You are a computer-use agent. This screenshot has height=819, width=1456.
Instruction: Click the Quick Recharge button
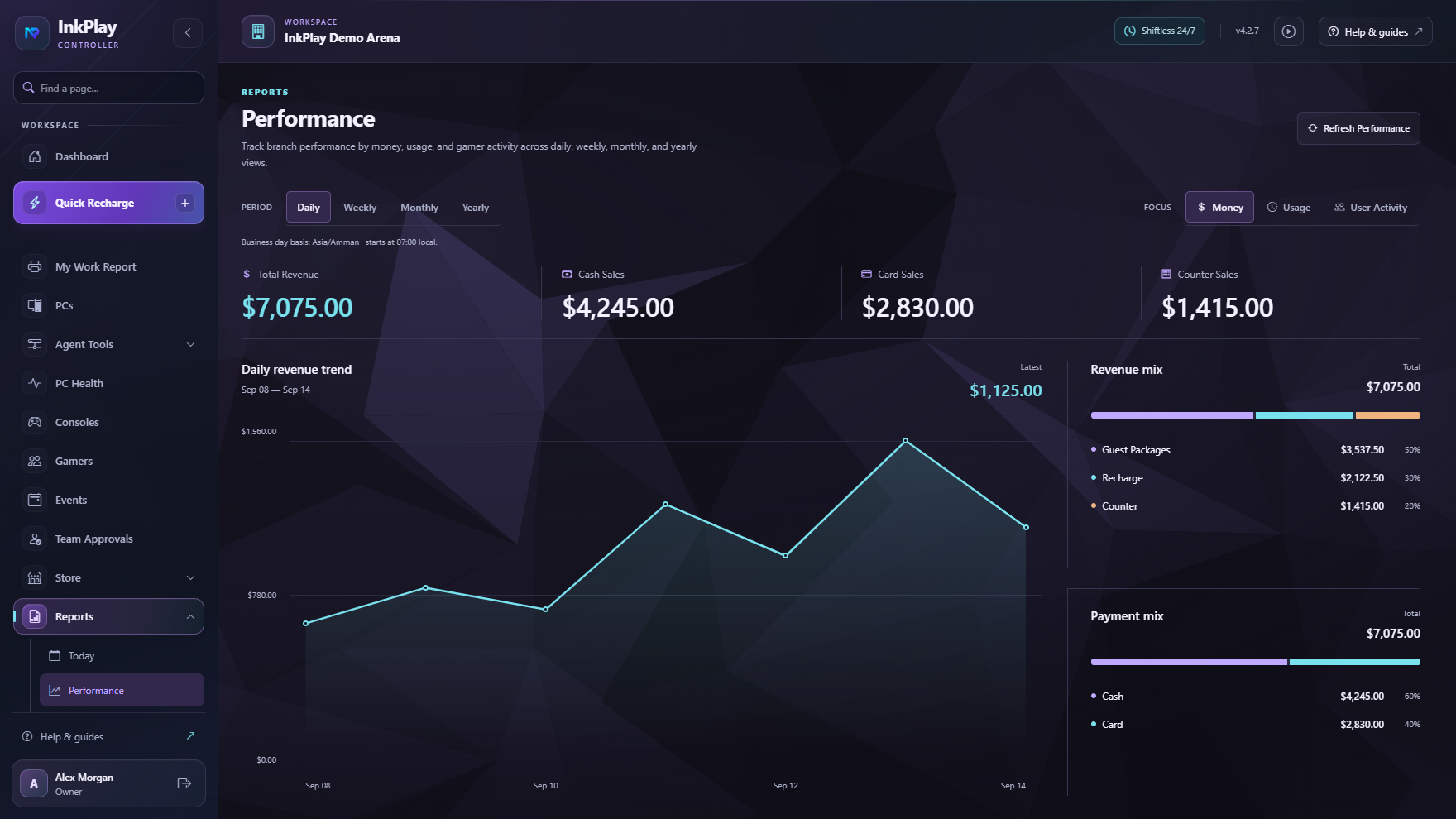click(x=108, y=203)
